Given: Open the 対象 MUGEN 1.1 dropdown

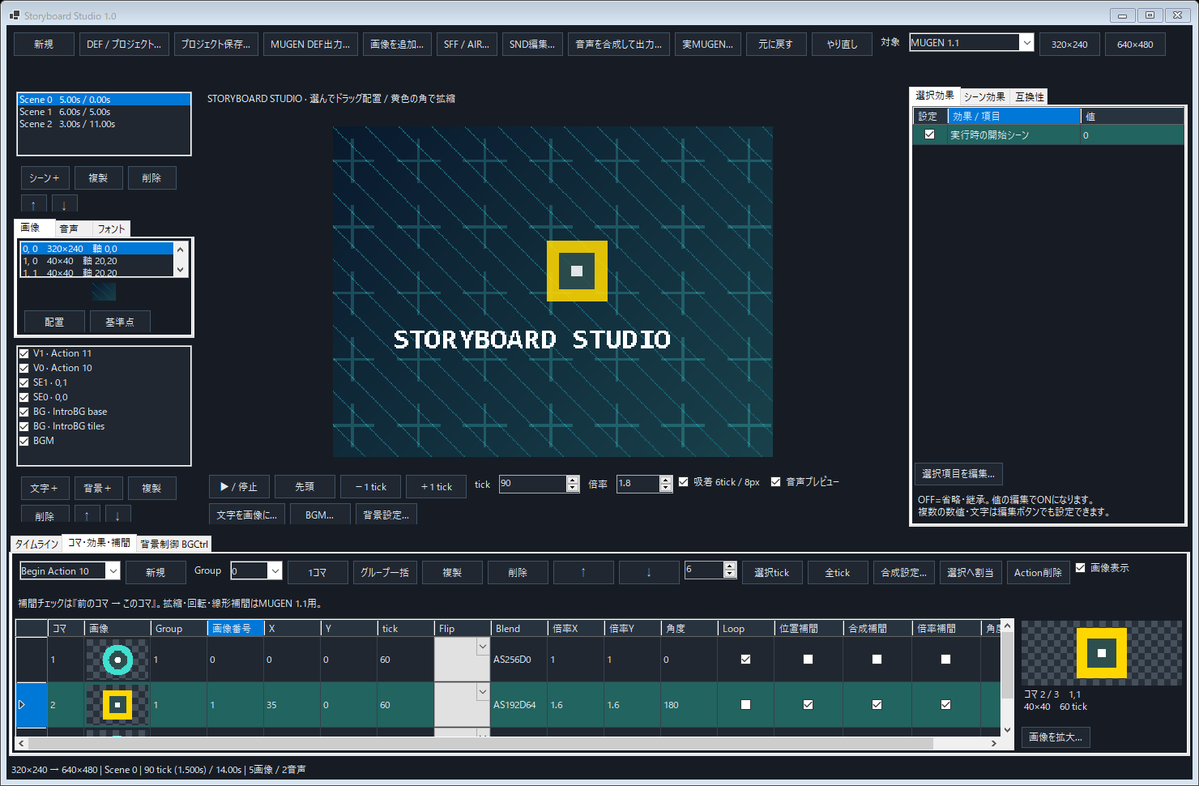Looking at the screenshot, I should (1026, 43).
